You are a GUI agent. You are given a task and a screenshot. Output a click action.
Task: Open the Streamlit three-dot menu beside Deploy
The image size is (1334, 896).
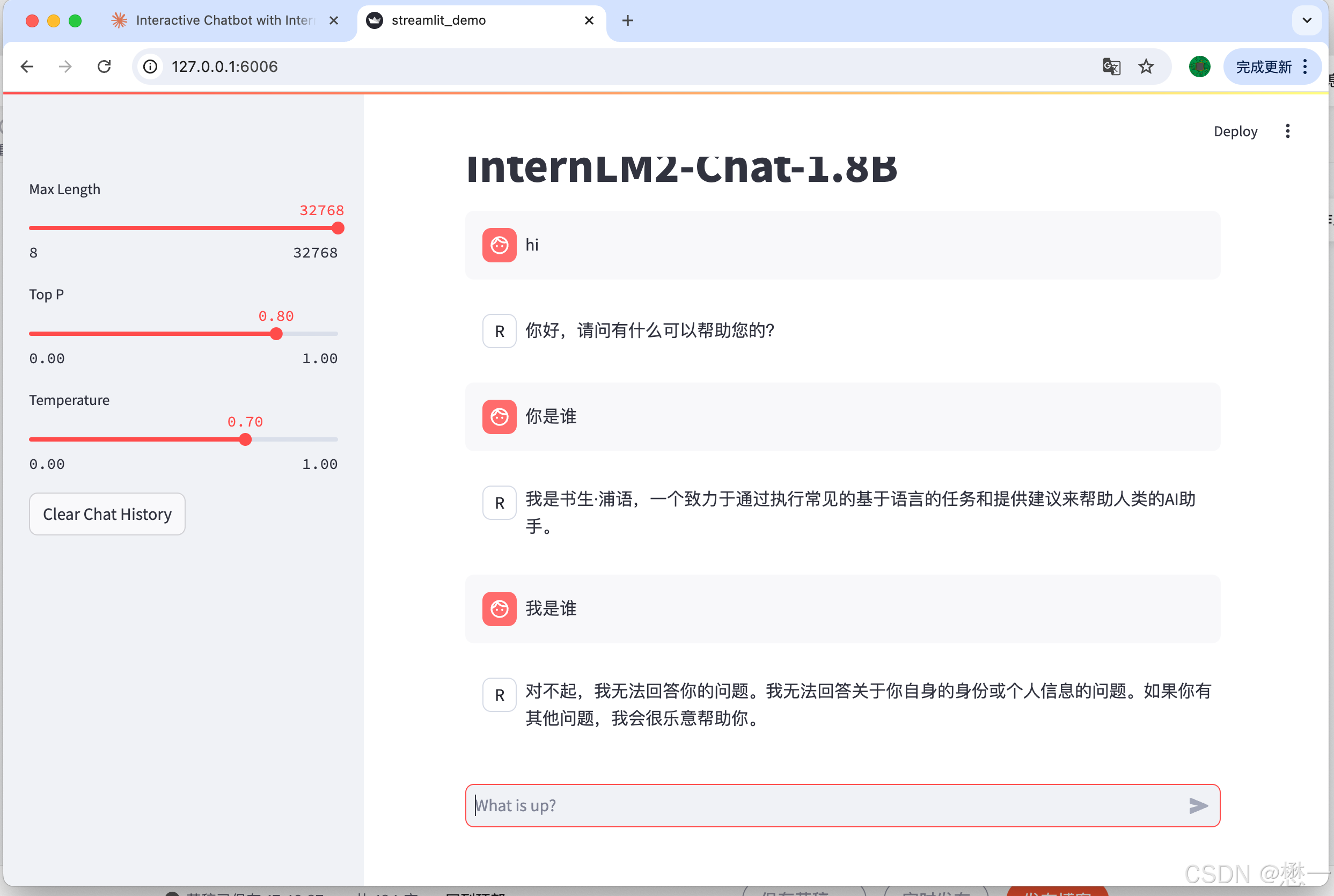click(1287, 131)
